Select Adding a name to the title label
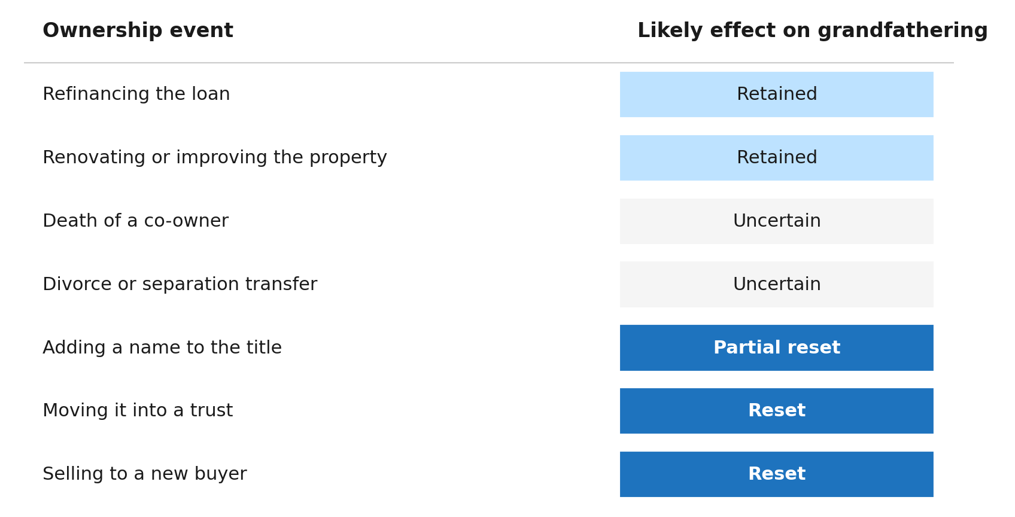 click(x=162, y=347)
